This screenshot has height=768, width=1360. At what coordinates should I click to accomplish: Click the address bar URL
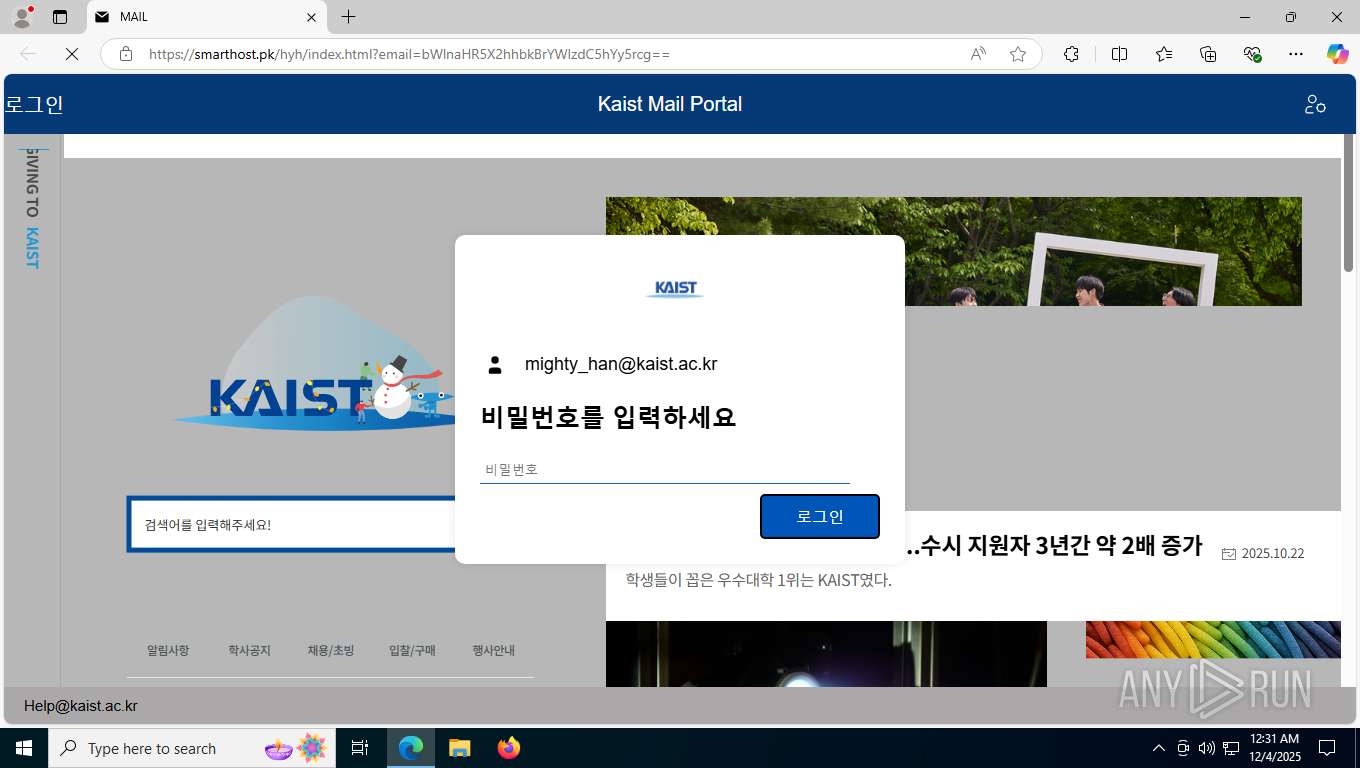point(409,54)
